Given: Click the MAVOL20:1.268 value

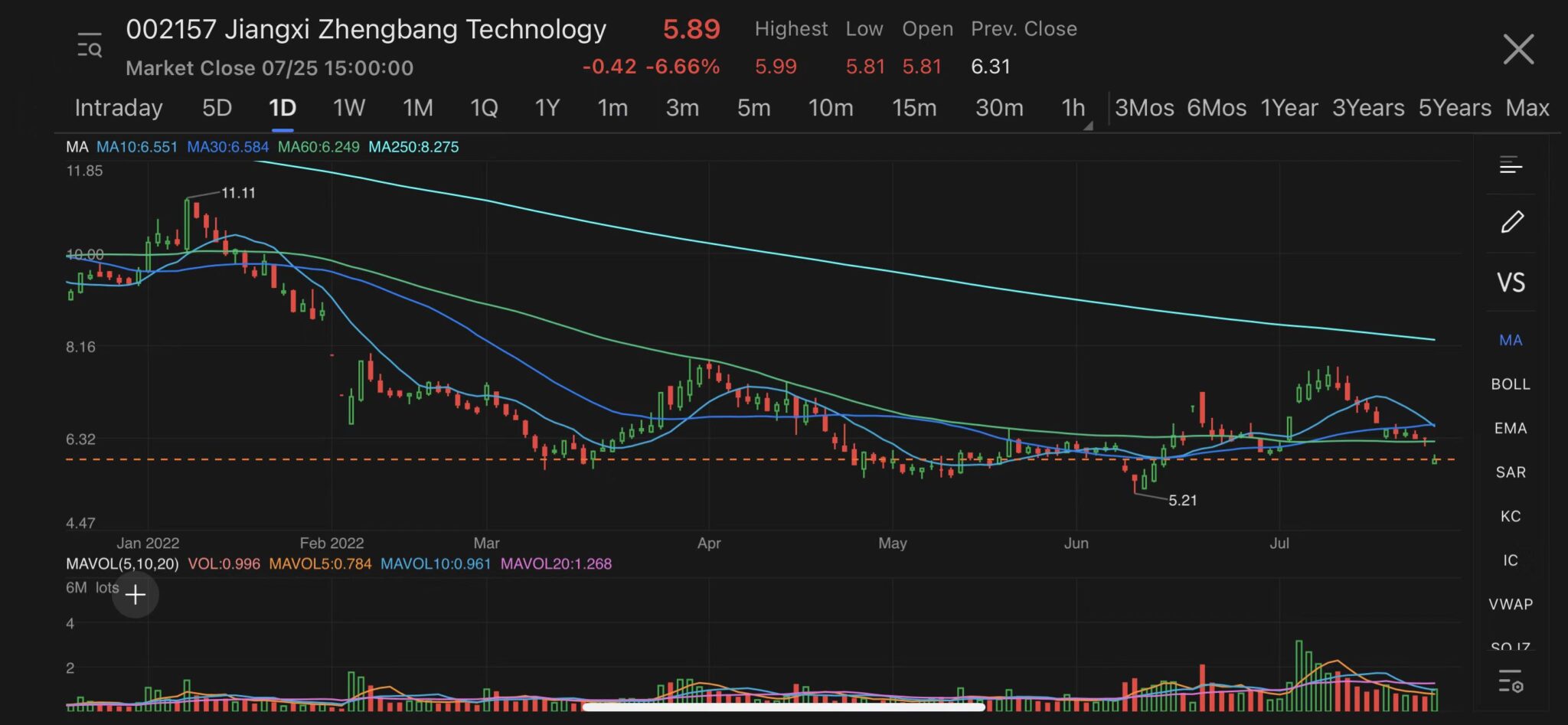Looking at the screenshot, I should coord(556,564).
